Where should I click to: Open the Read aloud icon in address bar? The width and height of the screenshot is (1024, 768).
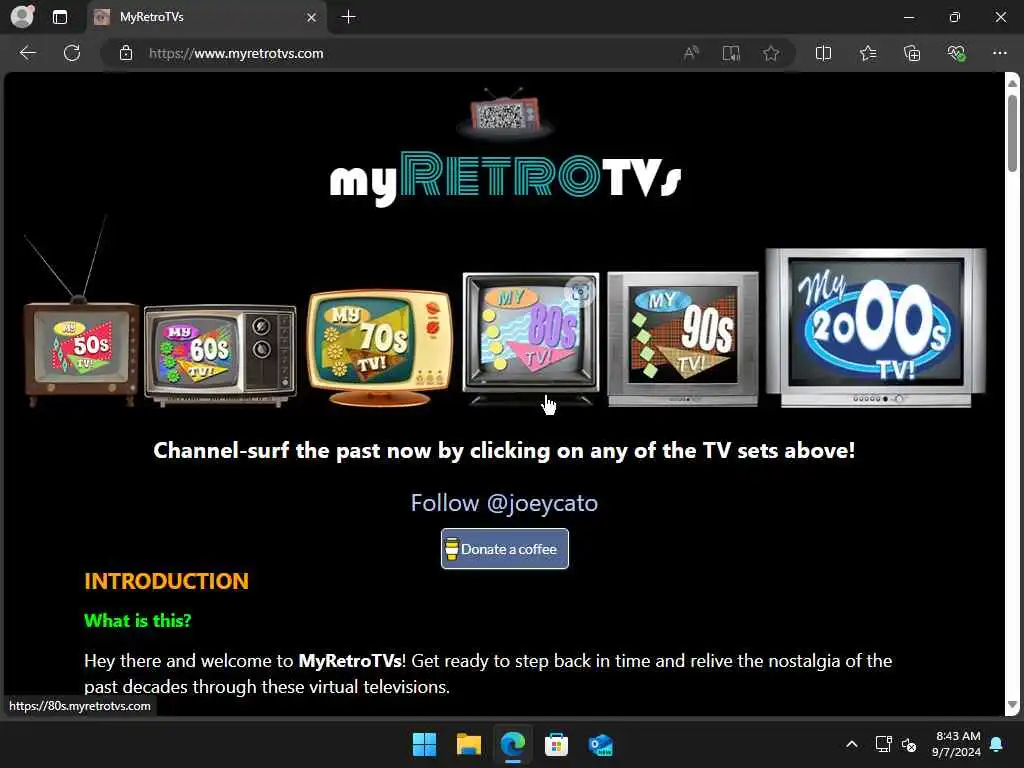click(x=691, y=53)
